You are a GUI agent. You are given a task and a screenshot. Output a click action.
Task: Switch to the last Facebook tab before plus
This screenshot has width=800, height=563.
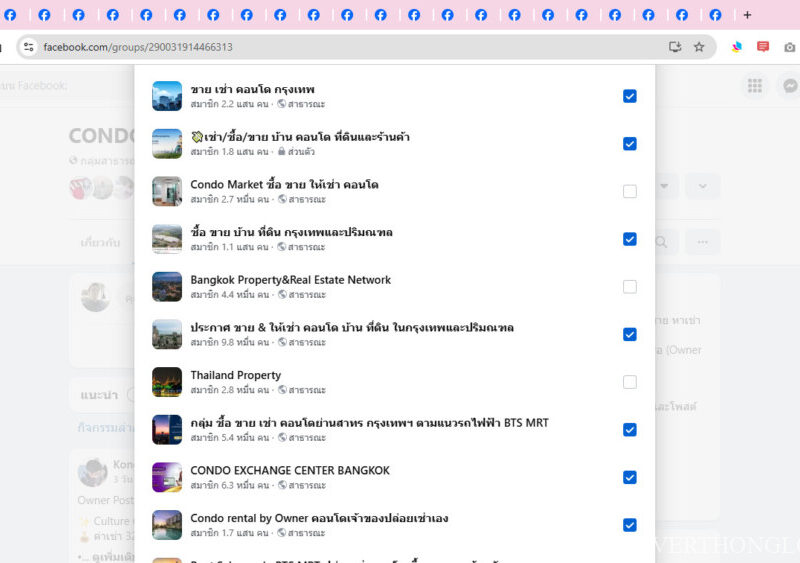click(x=715, y=15)
